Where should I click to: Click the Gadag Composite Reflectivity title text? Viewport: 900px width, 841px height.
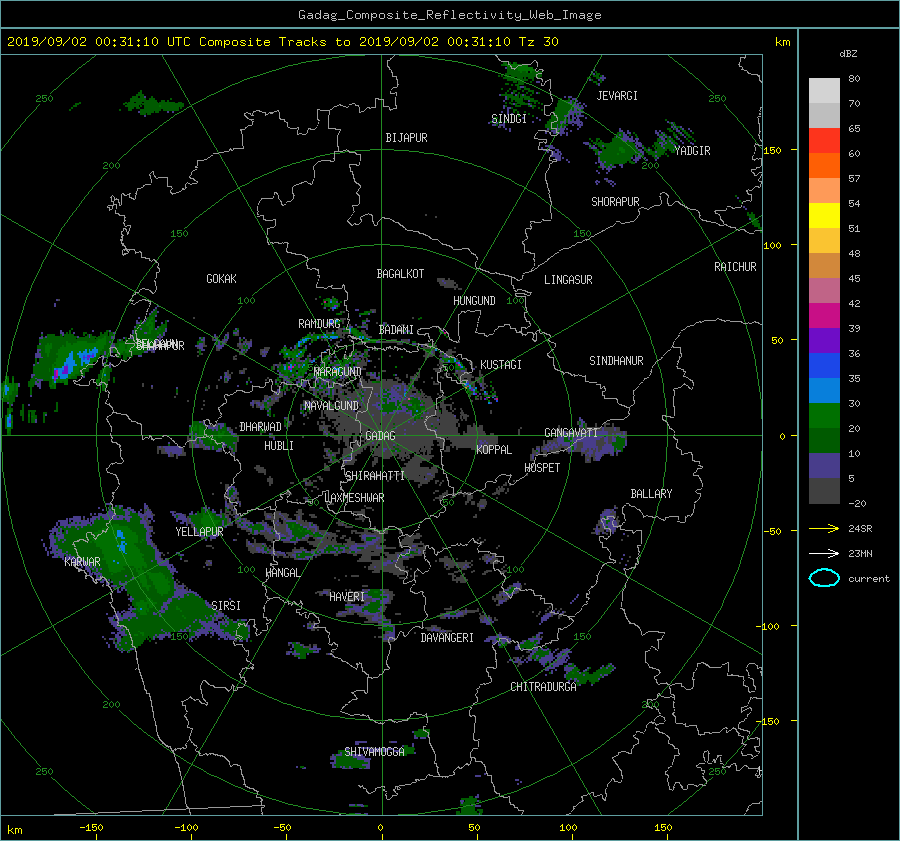449,15
